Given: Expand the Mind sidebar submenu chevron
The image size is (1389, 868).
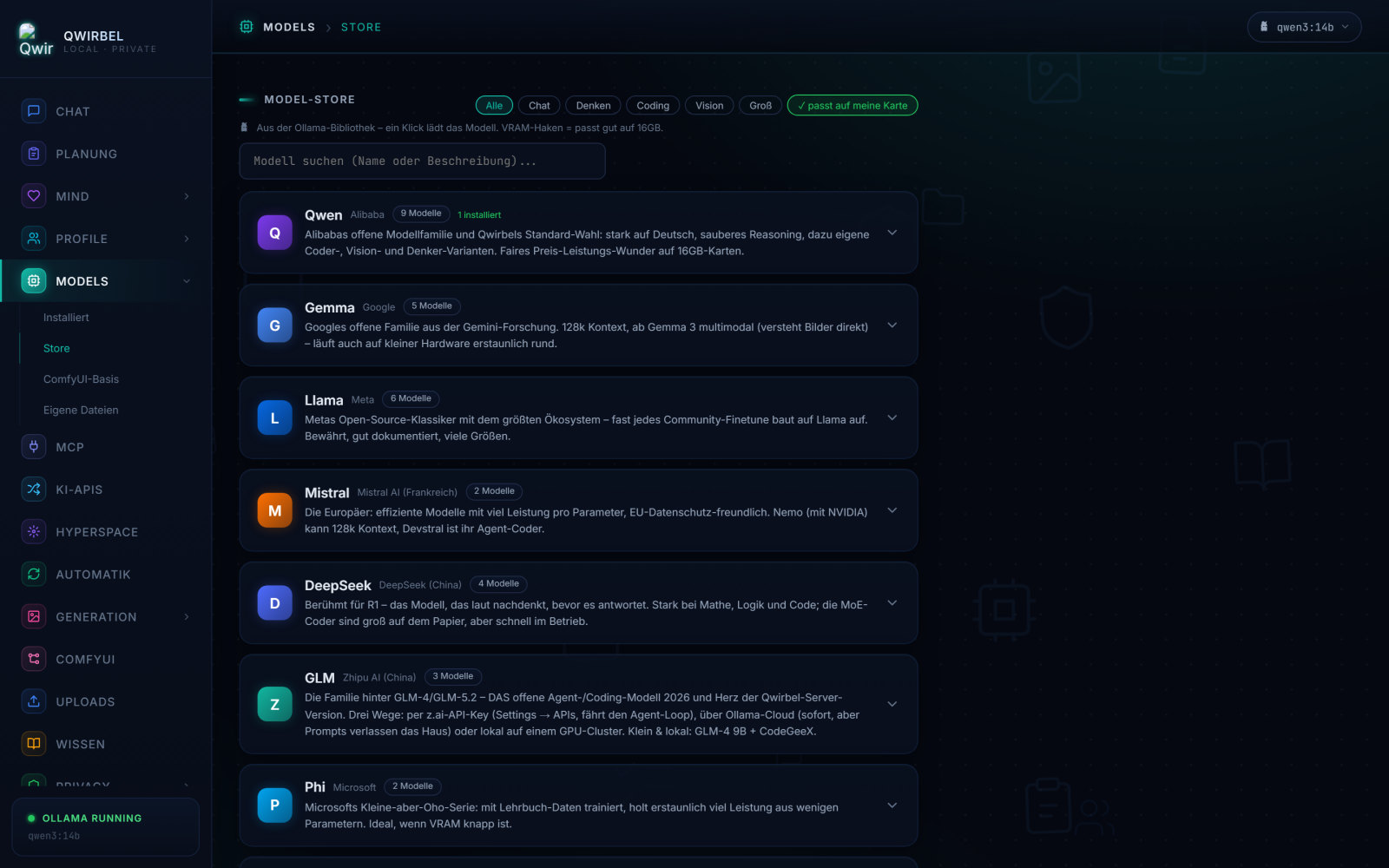Looking at the screenshot, I should (187, 196).
